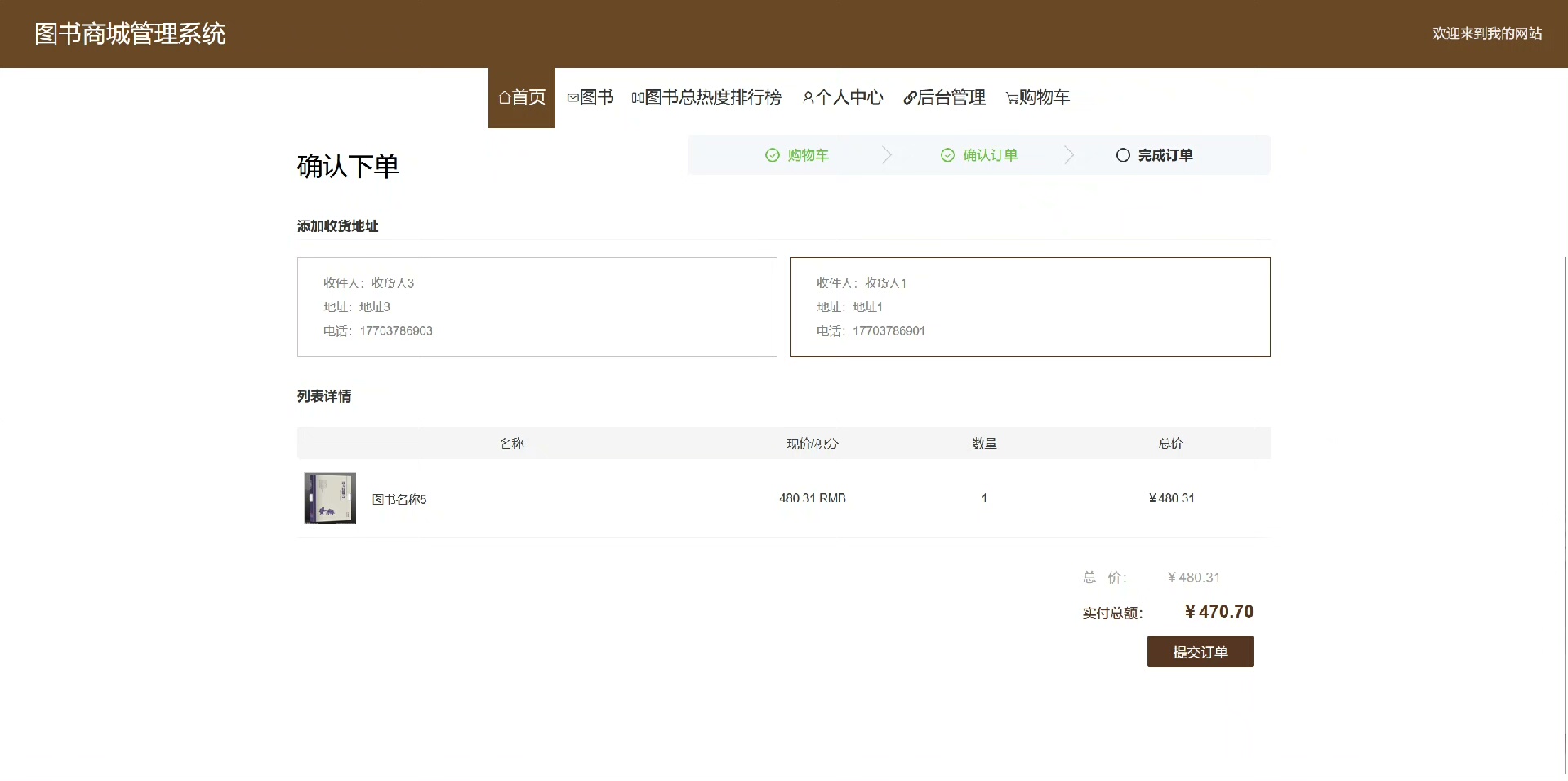Select the address card for 收货人3
1568x781 pixels.
[537, 307]
